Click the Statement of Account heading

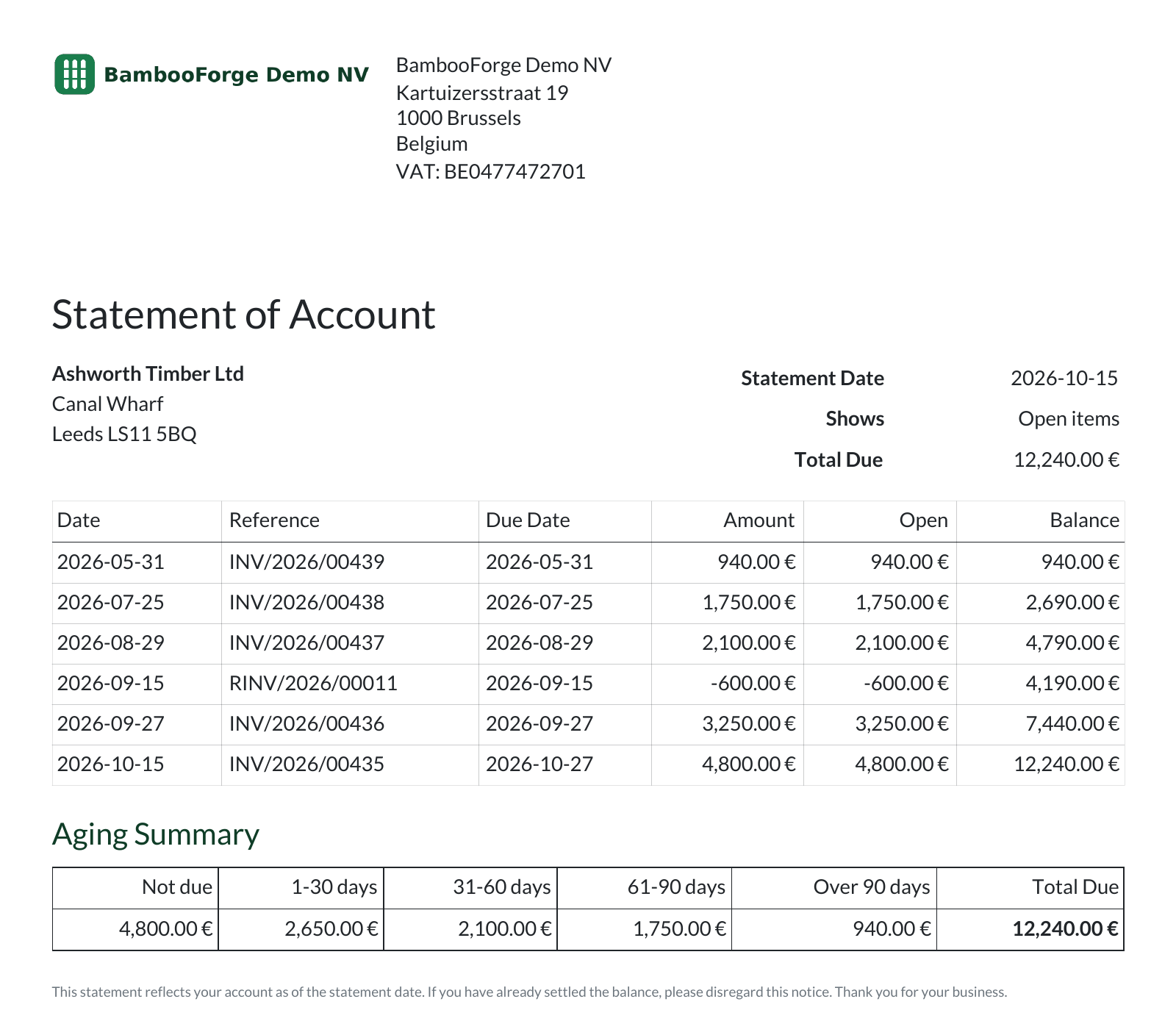click(x=243, y=315)
